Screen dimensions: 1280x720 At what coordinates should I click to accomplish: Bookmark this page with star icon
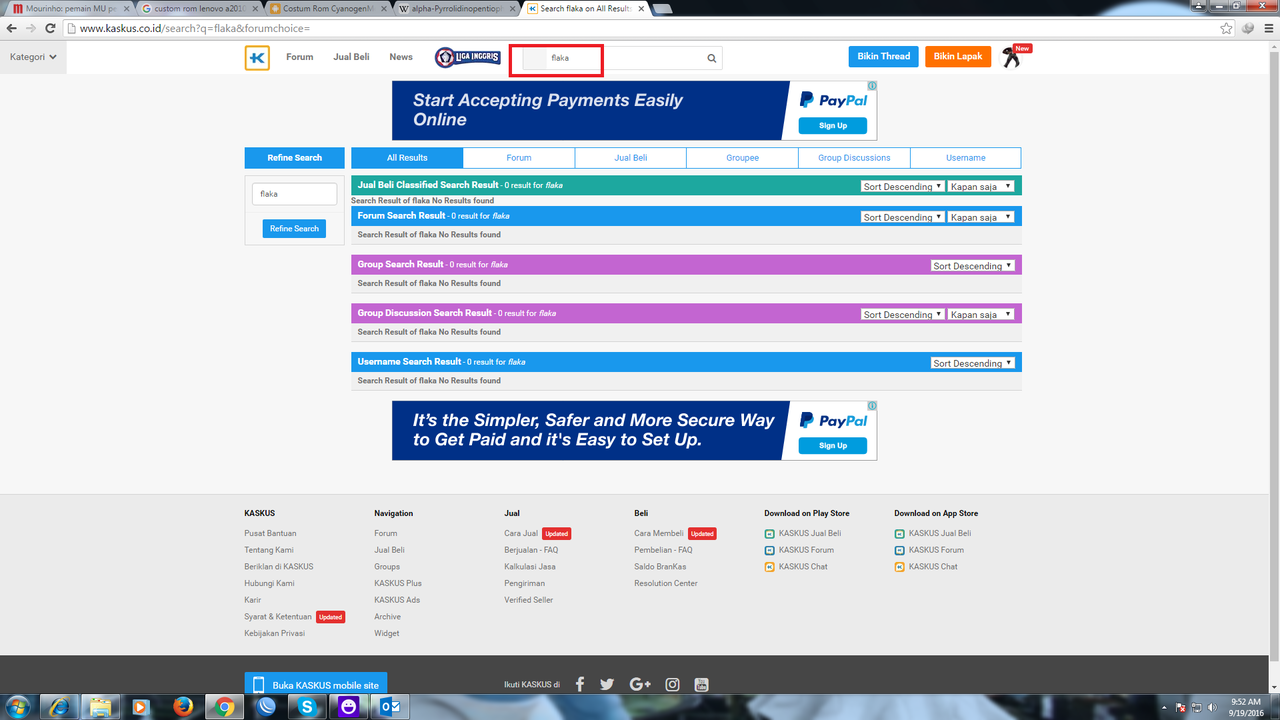pos(1226,28)
